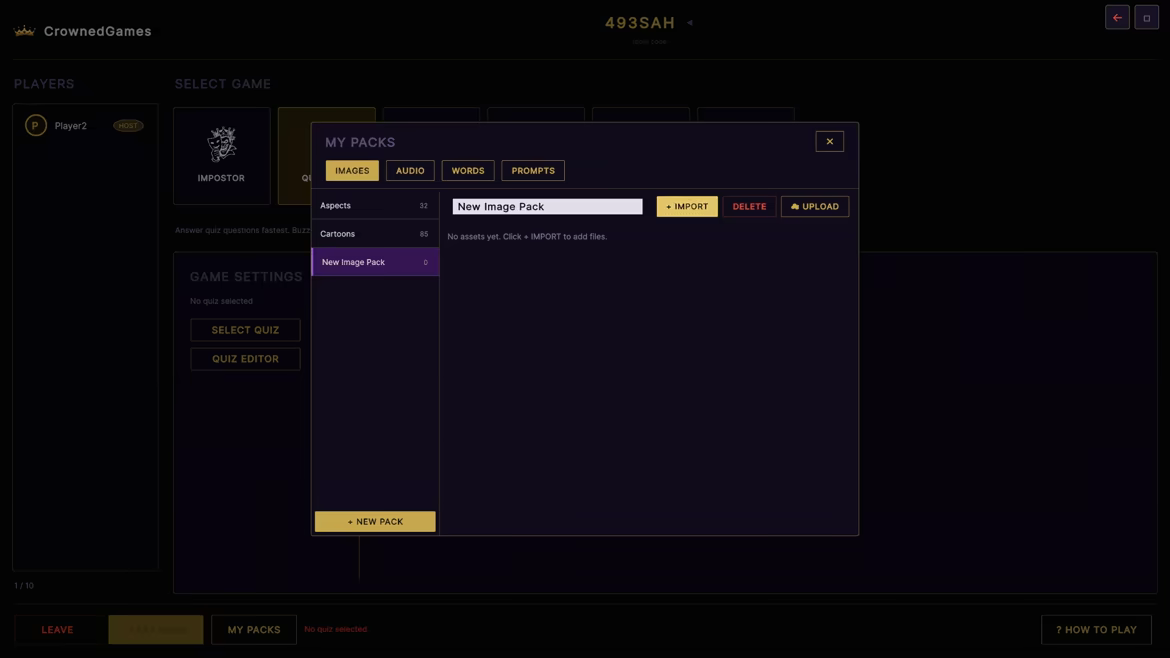Click the + Import button
1170x658 pixels.
pyautogui.click(x=686, y=207)
